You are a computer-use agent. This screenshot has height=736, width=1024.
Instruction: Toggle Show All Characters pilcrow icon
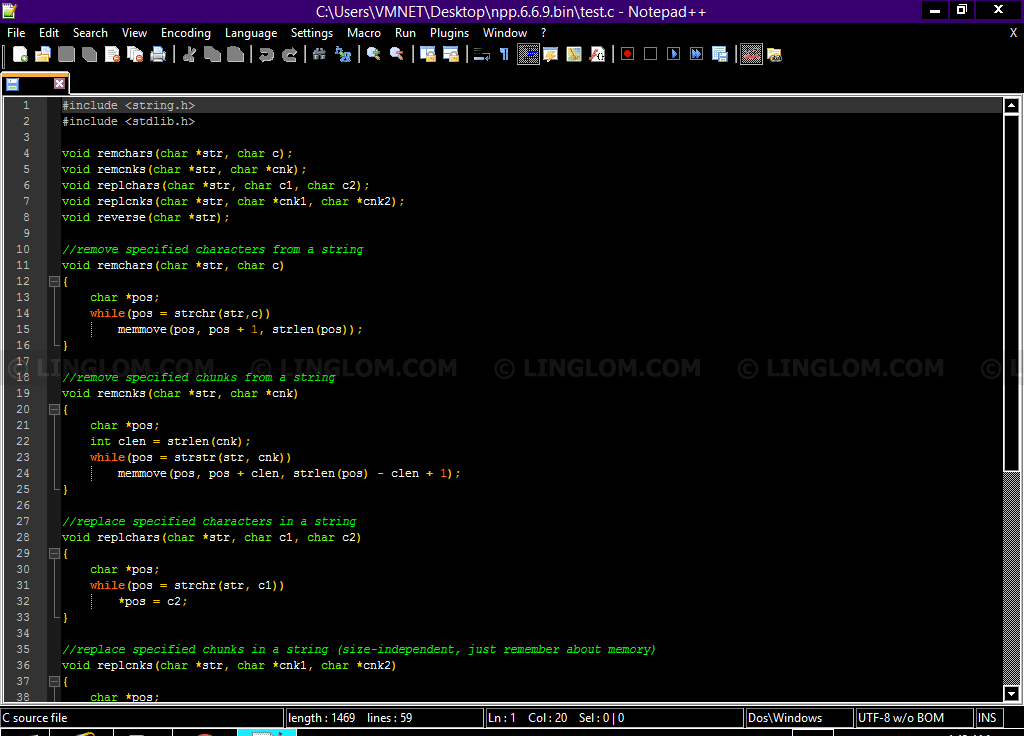click(504, 55)
